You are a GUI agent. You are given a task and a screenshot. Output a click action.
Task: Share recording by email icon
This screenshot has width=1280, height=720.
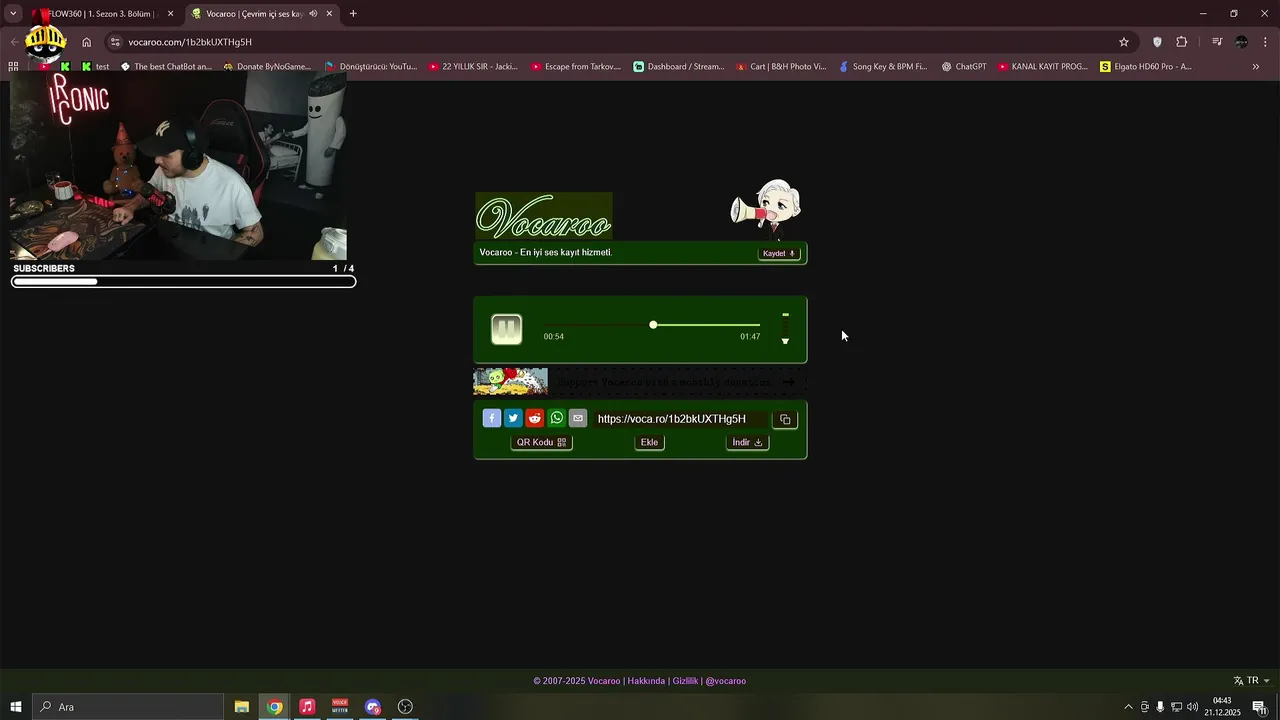point(578,419)
